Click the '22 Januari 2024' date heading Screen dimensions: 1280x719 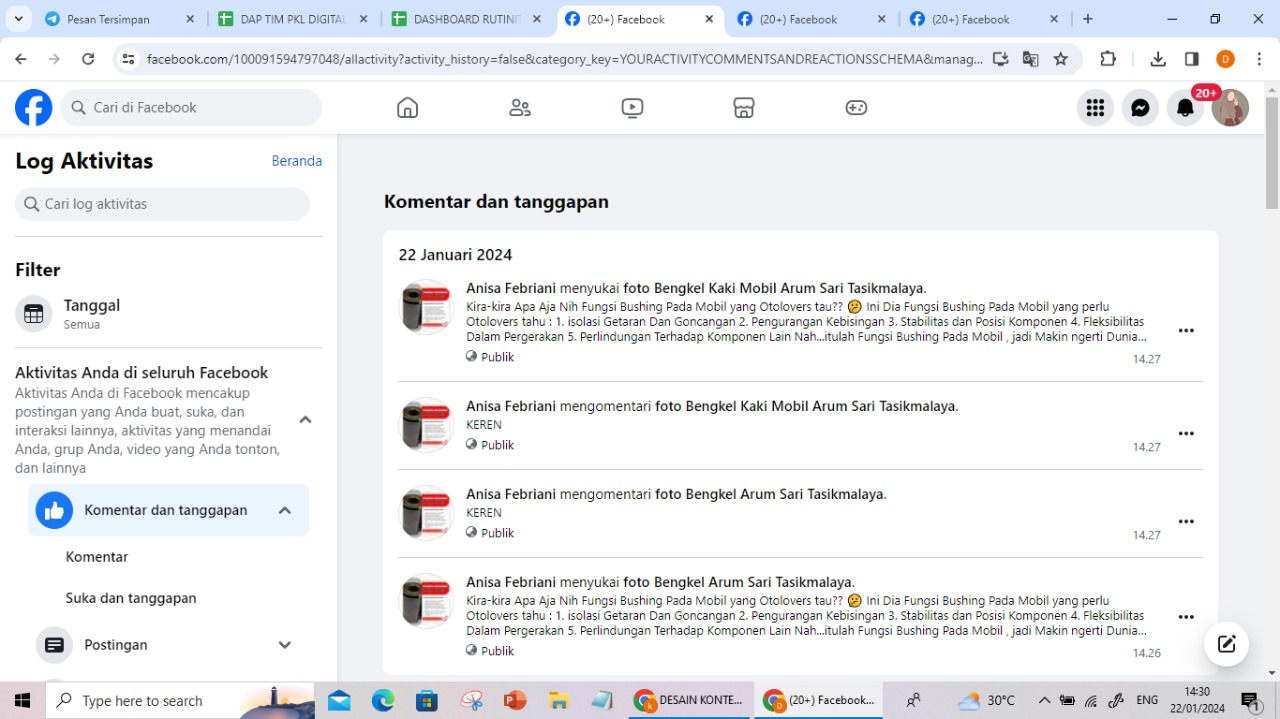pos(455,255)
